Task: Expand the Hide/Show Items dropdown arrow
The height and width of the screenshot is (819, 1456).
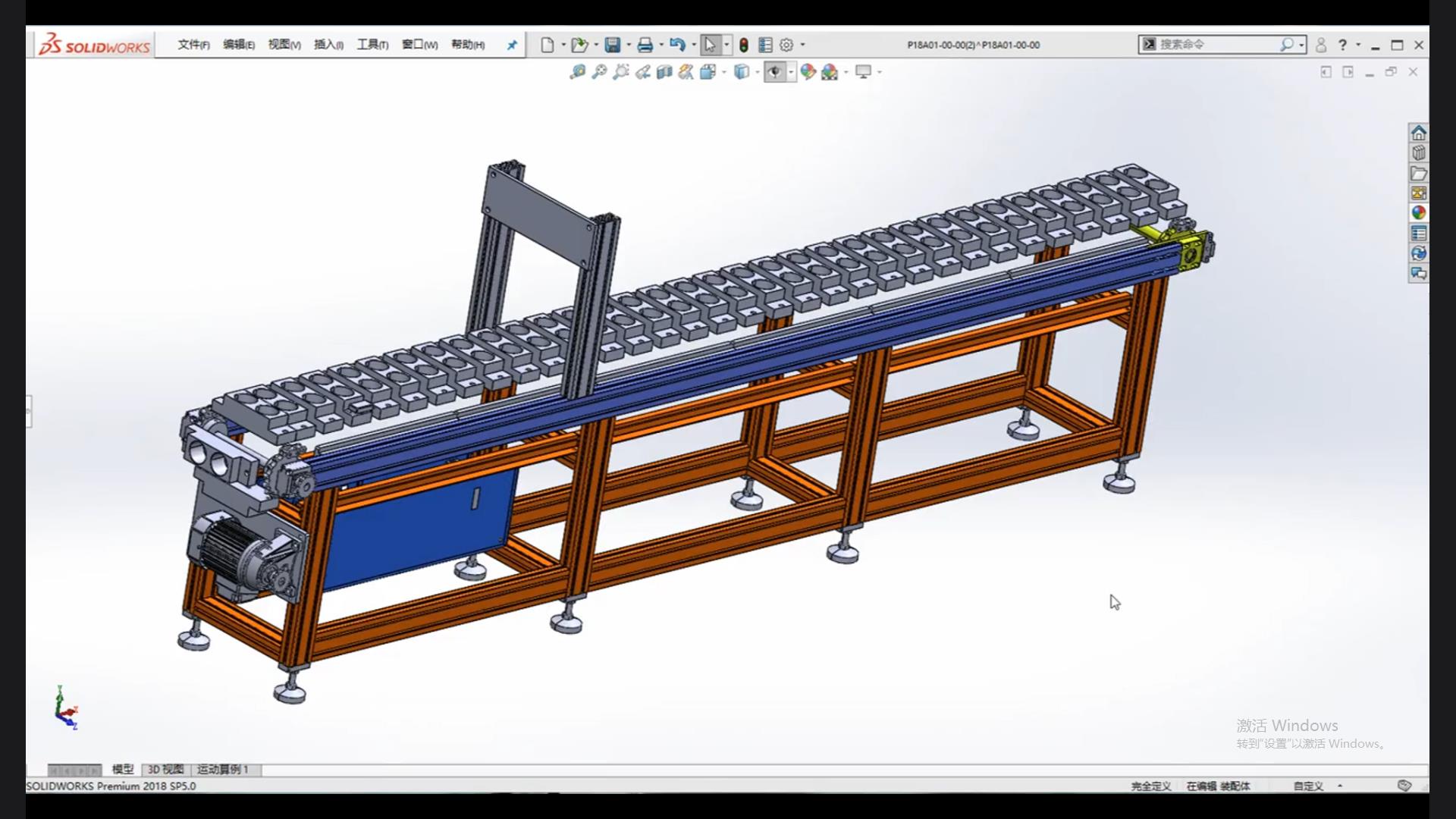Action: pyautogui.click(x=791, y=72)
